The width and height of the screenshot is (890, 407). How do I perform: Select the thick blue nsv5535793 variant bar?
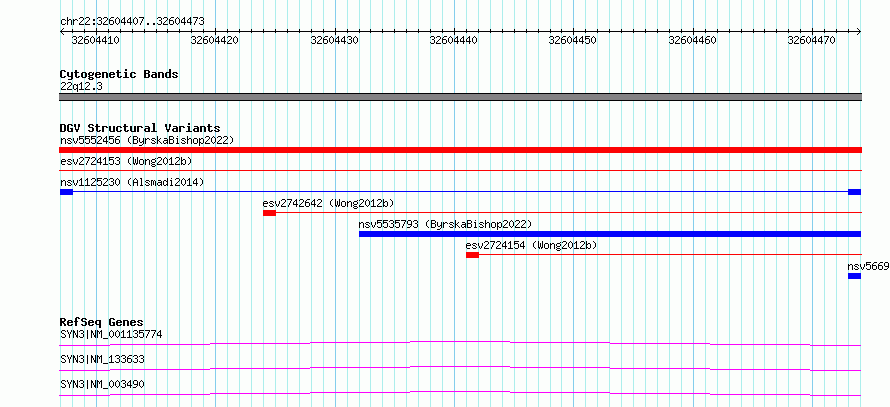(x=610, y=234)
